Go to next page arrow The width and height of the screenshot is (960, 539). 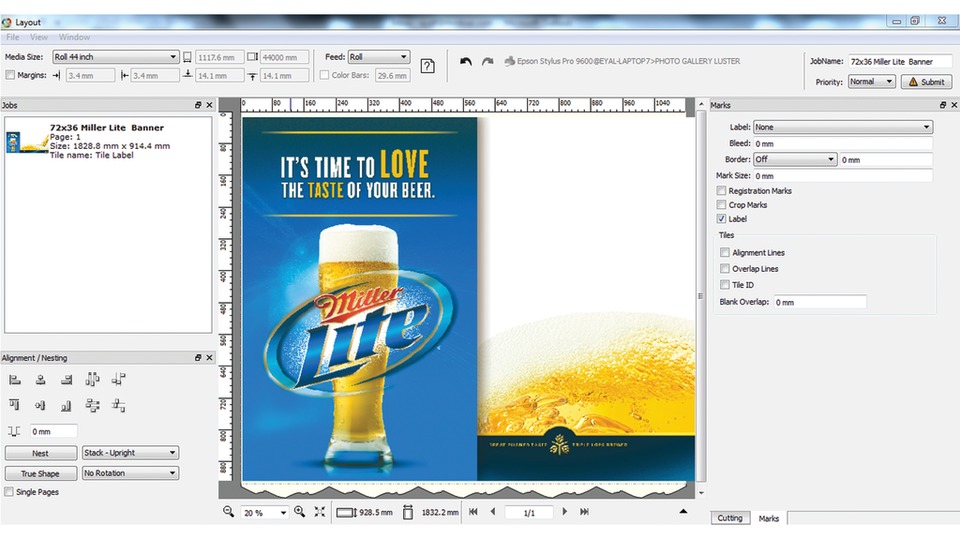click(x=564, y=511)
